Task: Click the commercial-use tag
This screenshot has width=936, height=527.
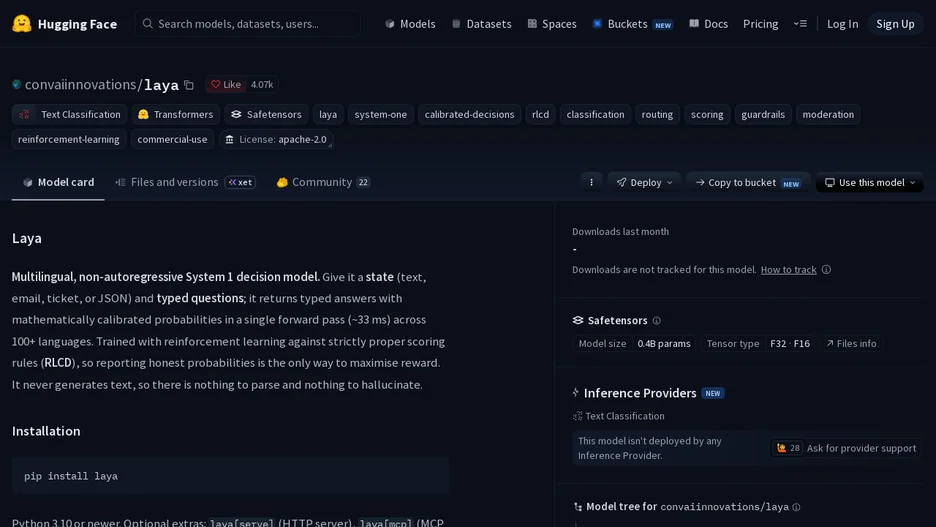Action: click(x=172, y=140)
